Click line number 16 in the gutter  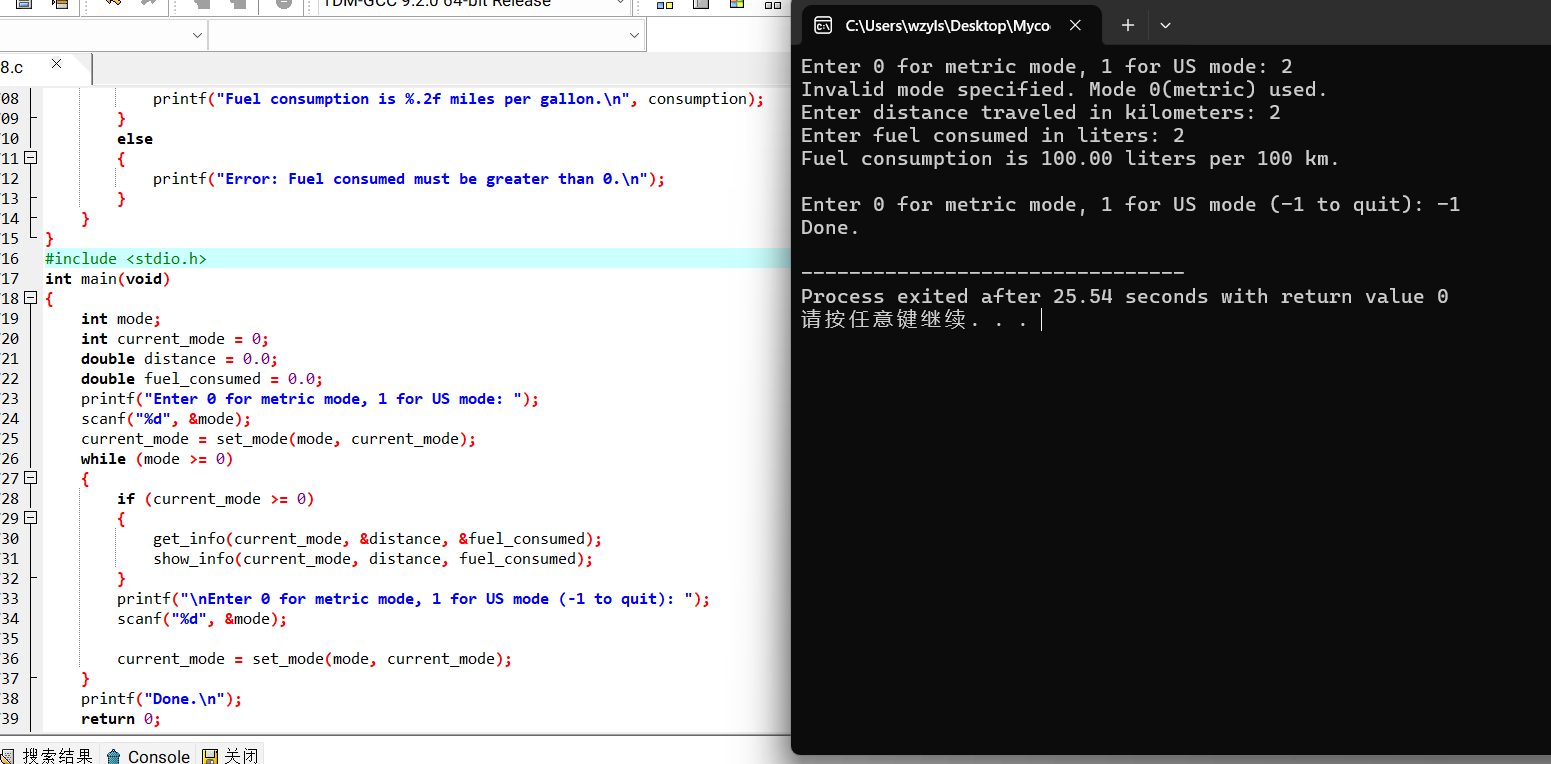click(10, 258)
